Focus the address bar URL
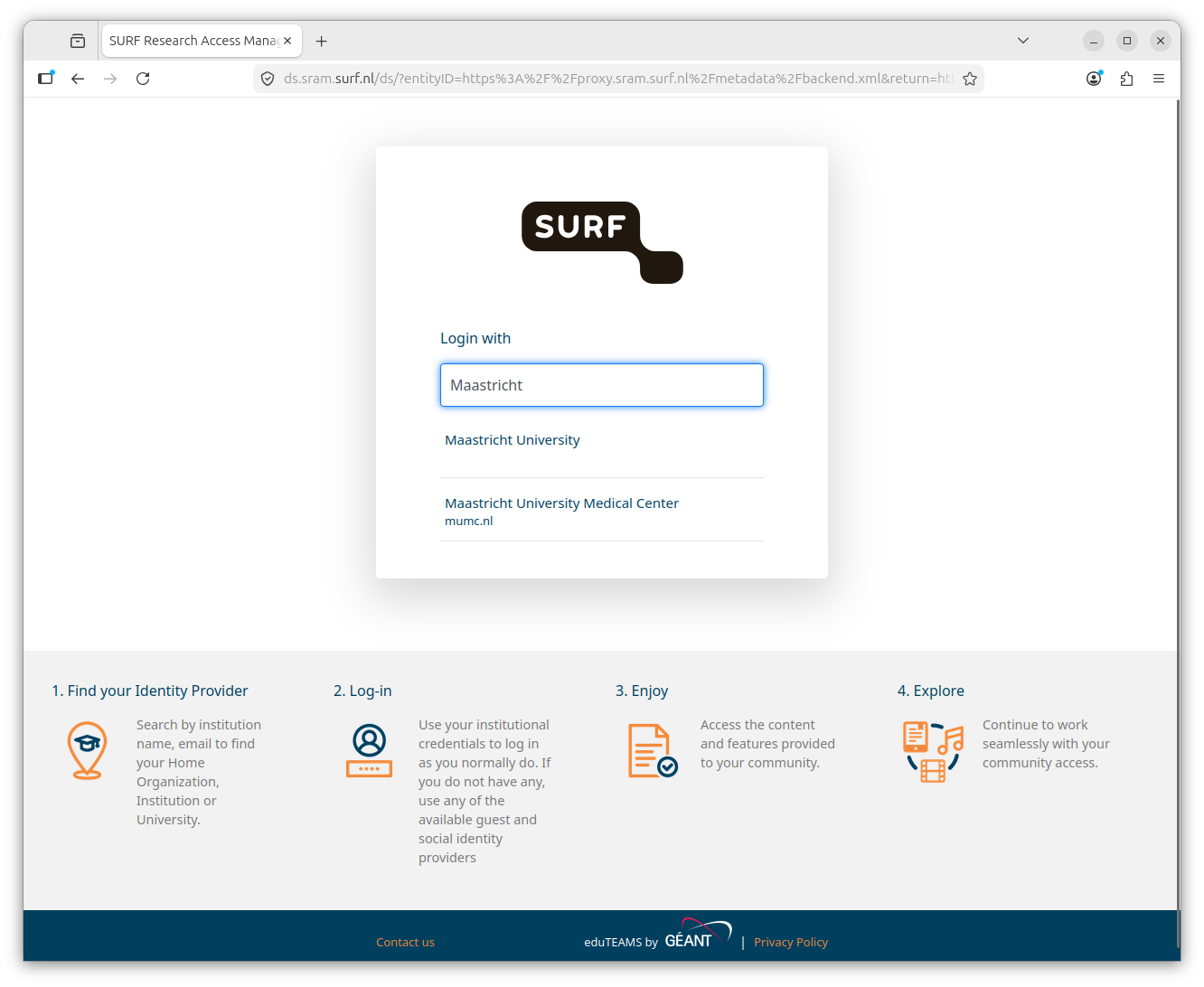Screen dimensions: 1204x987 618,79
